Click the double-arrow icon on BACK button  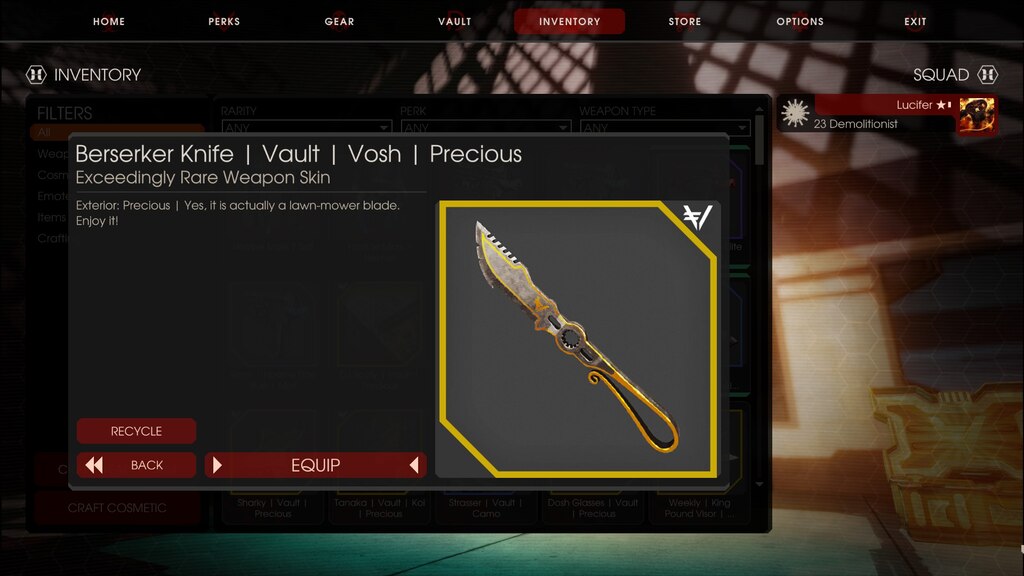pyautogui.click(x=94, y=465)
